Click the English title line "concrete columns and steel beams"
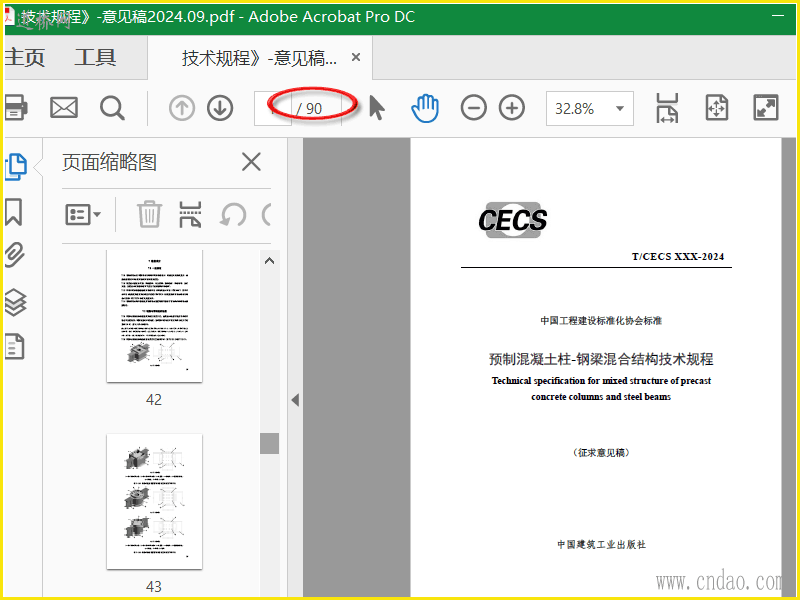The height and width of the screenshot is (600, 800). [601, 397]
